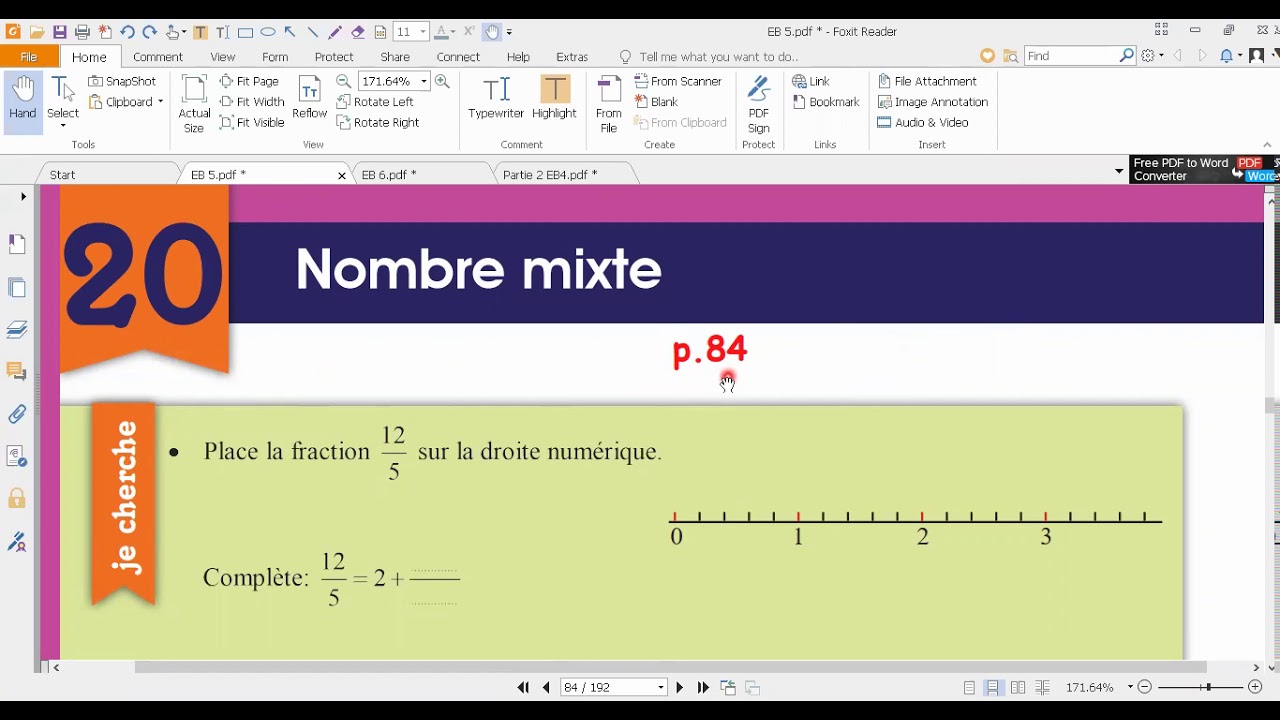The image size is (1280, 720).
Task: Click the zoom in plus button in status bar
Action: 1255,687
